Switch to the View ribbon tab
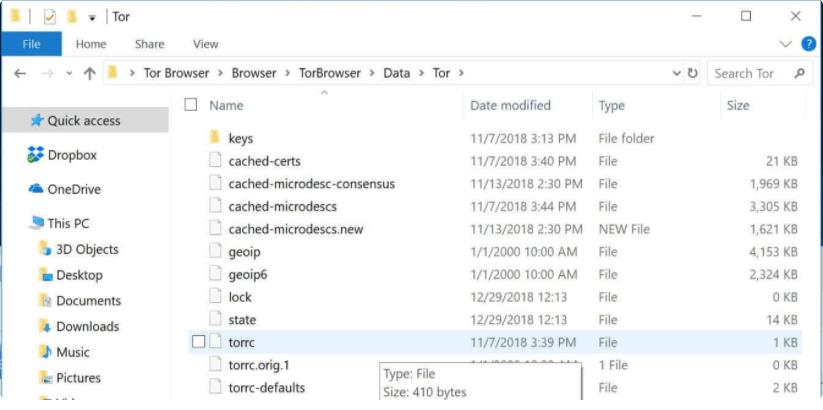 tap(205, 44)
